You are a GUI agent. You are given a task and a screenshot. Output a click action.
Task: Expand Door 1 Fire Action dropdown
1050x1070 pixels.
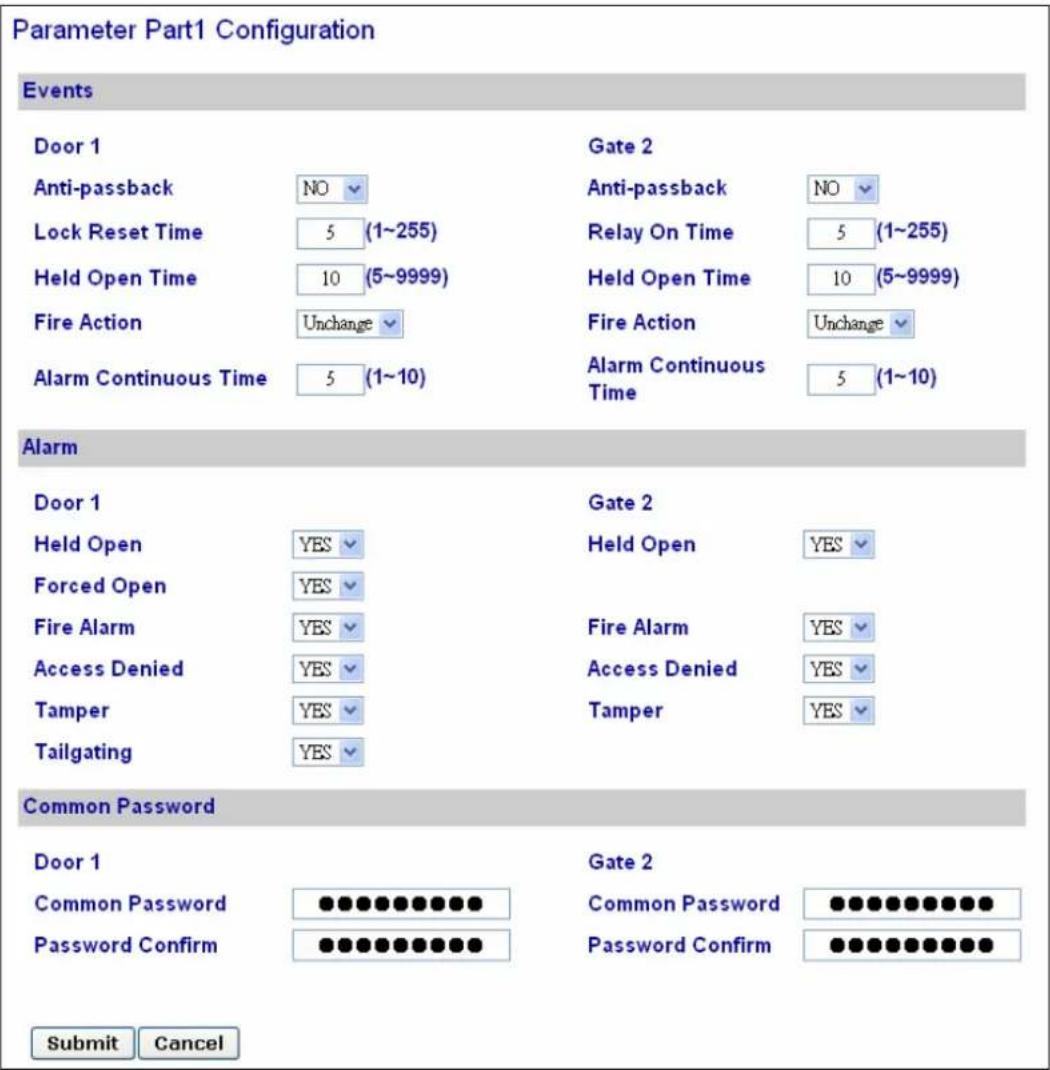click(349, 323)
